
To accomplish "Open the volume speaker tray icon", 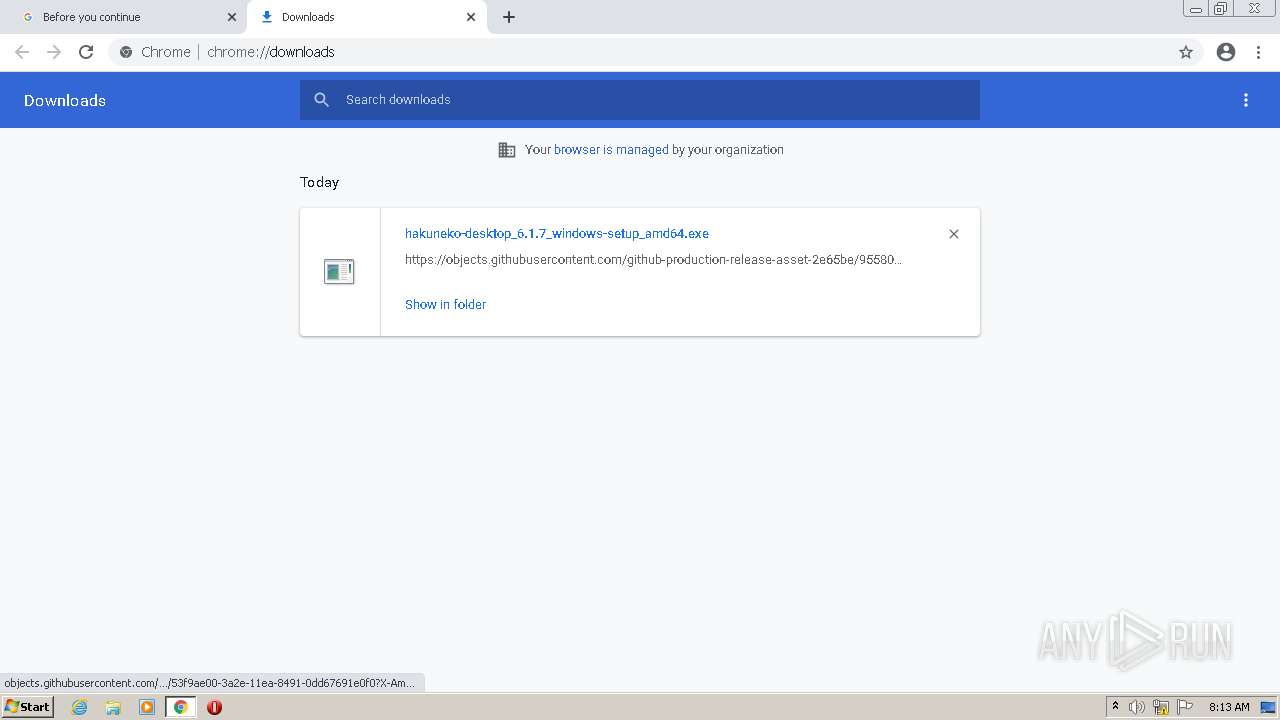I will click(1137, 707).
